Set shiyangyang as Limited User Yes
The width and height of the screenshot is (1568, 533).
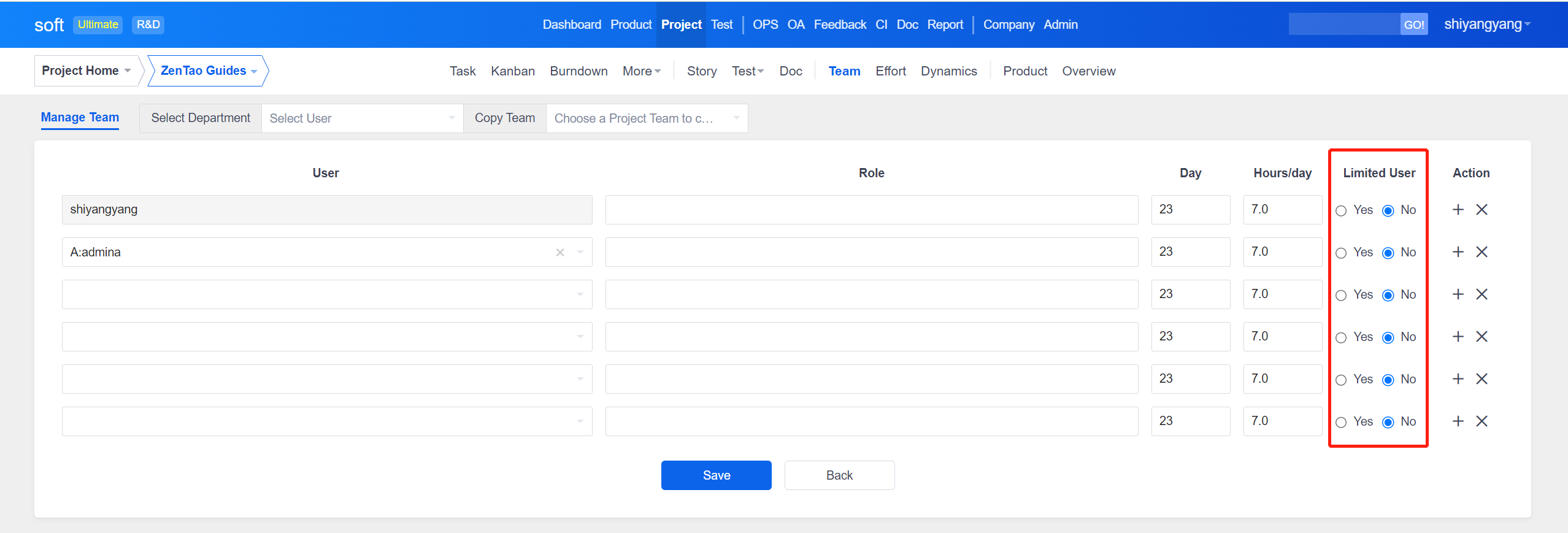[x=1341, y=211]
